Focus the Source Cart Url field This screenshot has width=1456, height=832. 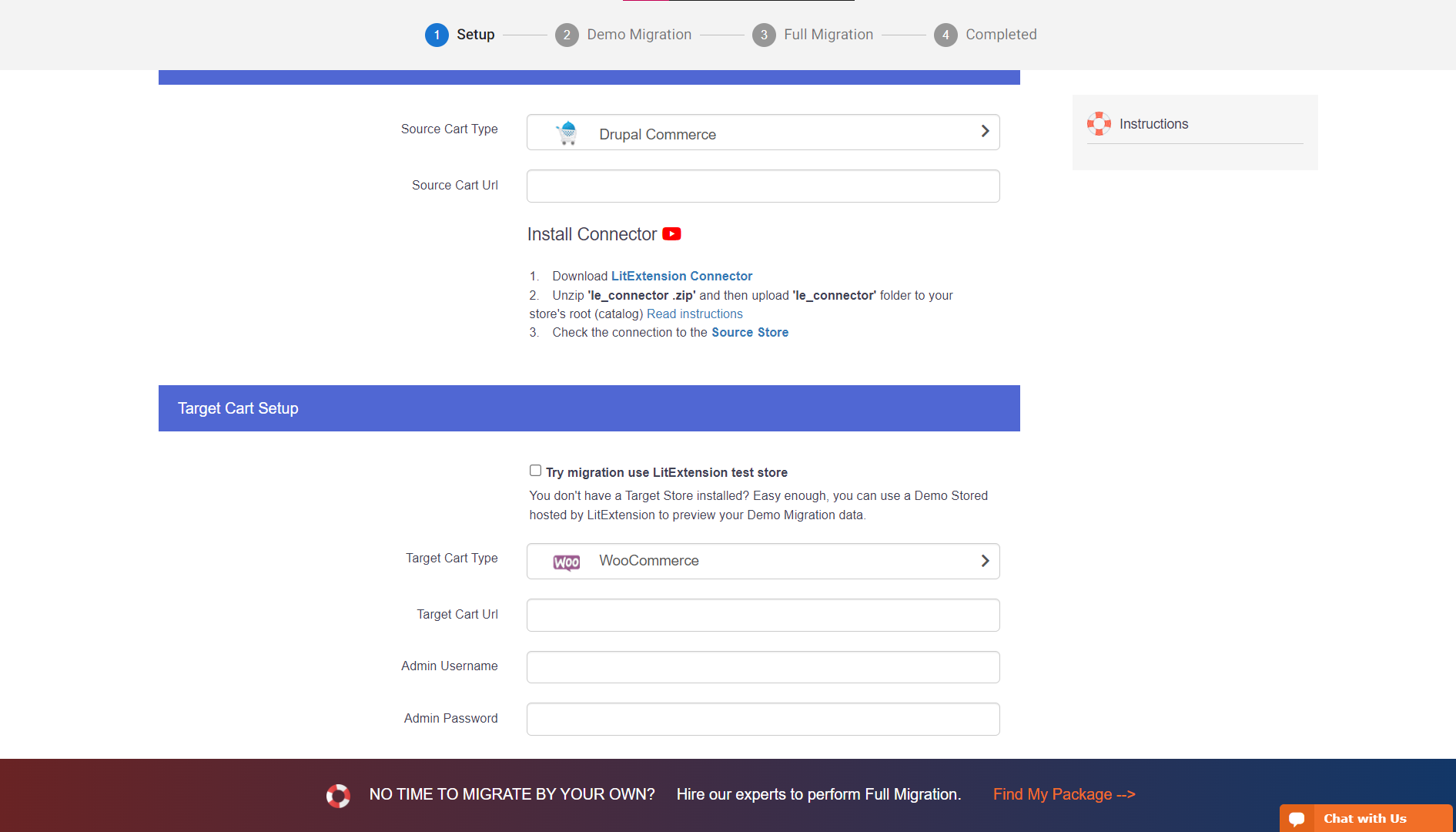click(763, 186)
